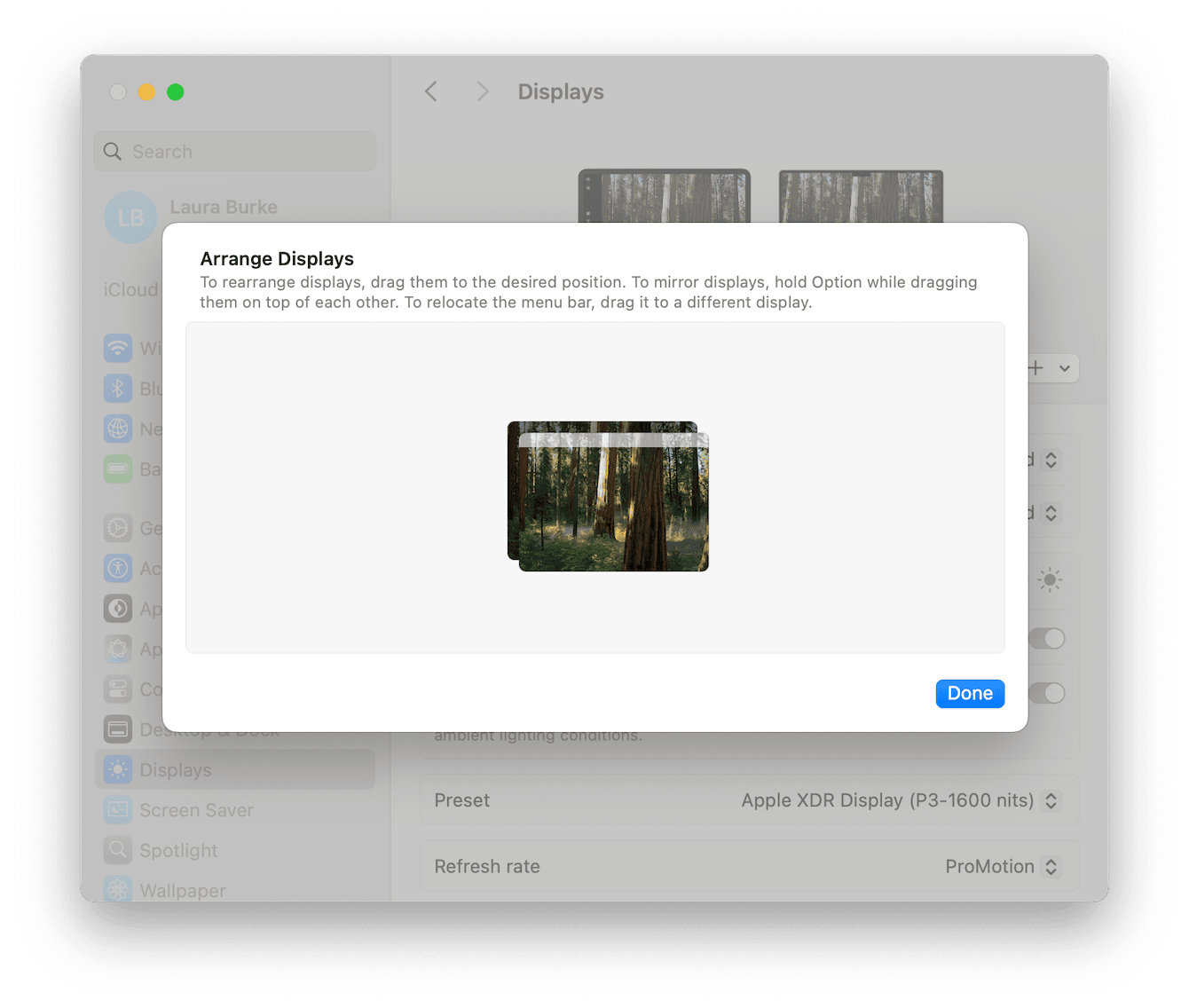This screenshot has width=1189, height=1008.
Task: Adjust the brightness control on the right
Action: point(1049,580)
